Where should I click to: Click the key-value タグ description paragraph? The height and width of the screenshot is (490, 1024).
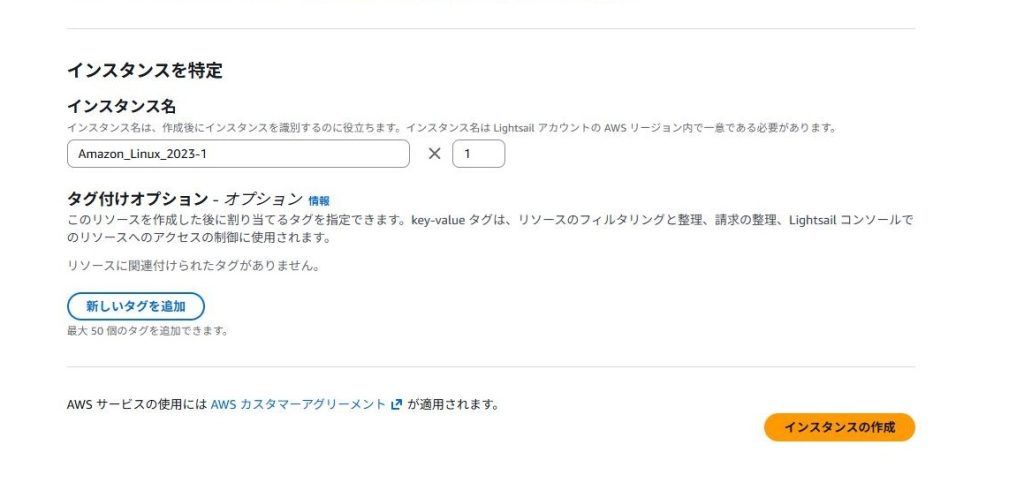point(490,229)
